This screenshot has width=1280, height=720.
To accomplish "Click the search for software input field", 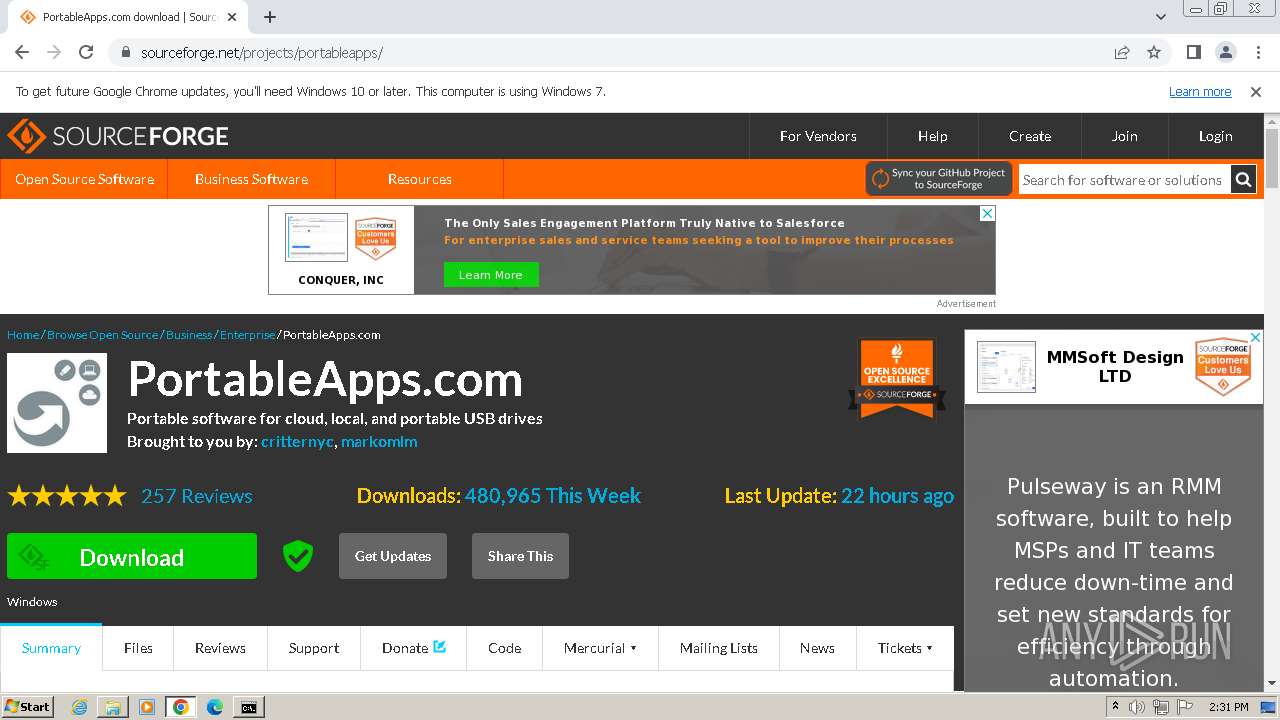I will [1124, 180].
